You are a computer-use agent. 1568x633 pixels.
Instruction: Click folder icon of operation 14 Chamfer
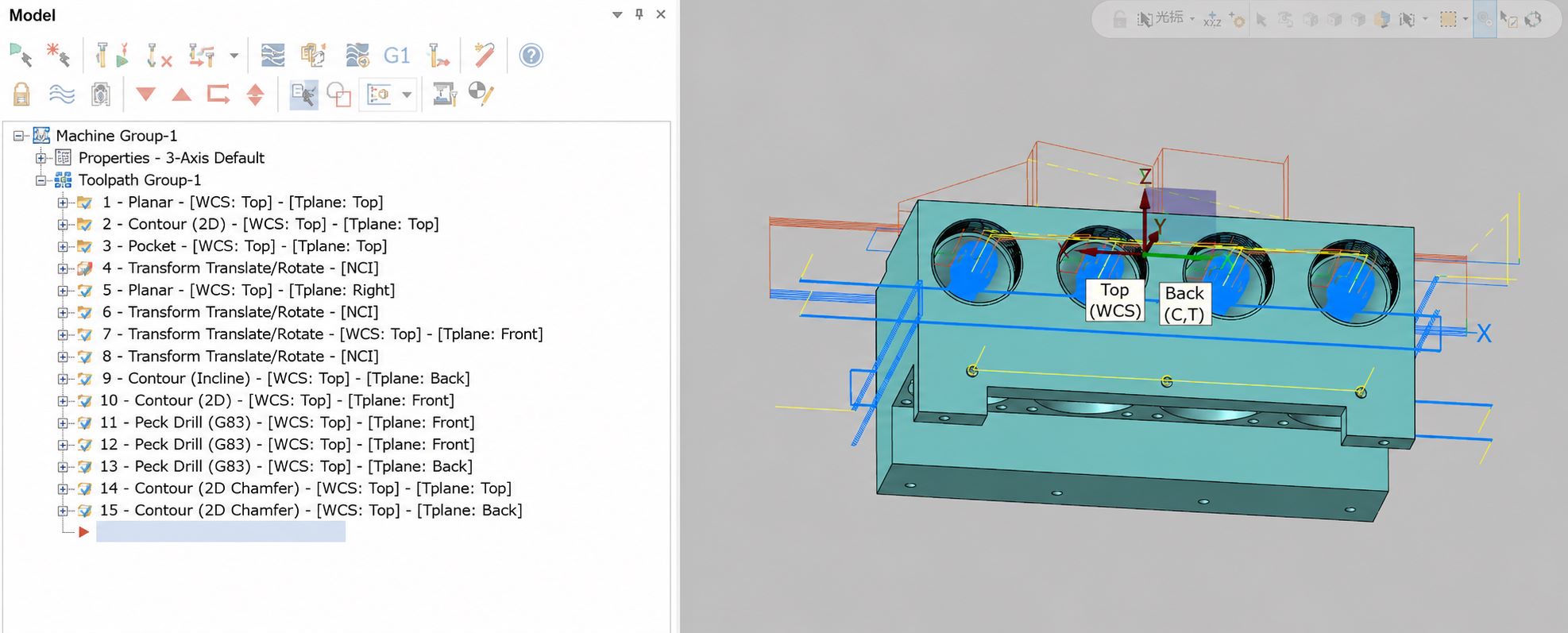tap(84, 488)
